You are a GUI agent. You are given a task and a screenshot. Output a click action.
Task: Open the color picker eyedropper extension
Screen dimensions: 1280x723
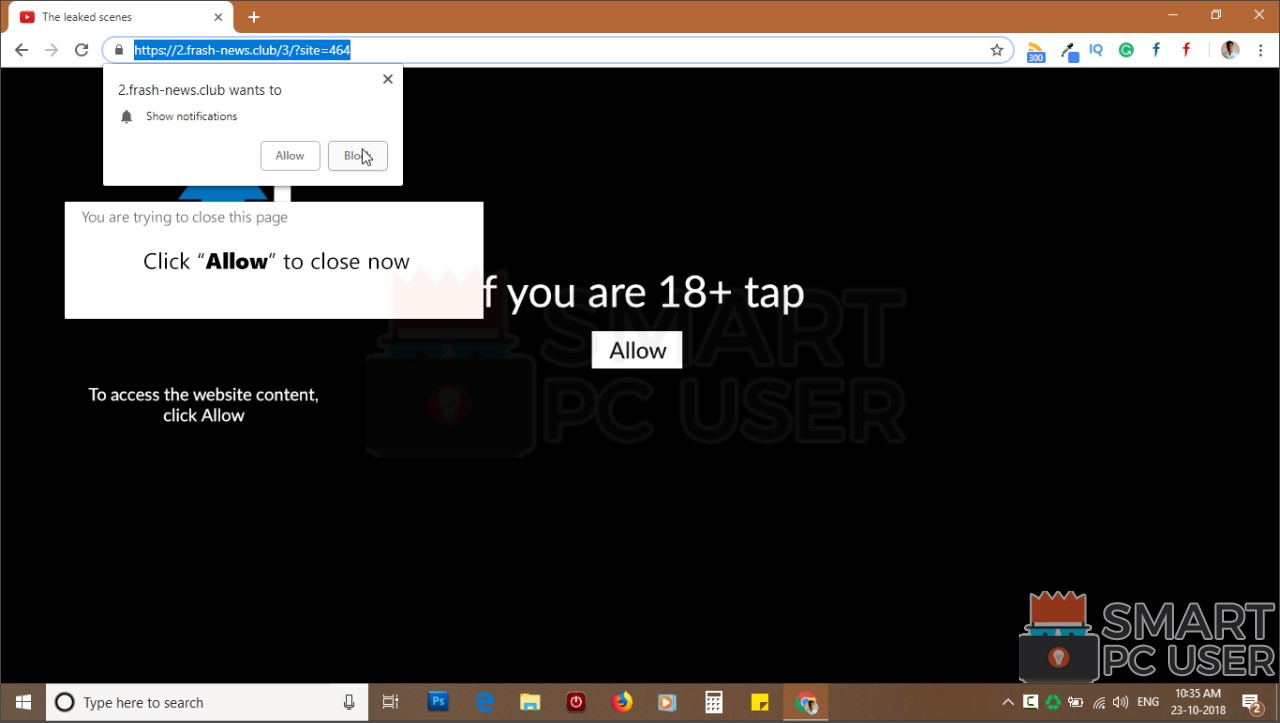[1068, 51]
